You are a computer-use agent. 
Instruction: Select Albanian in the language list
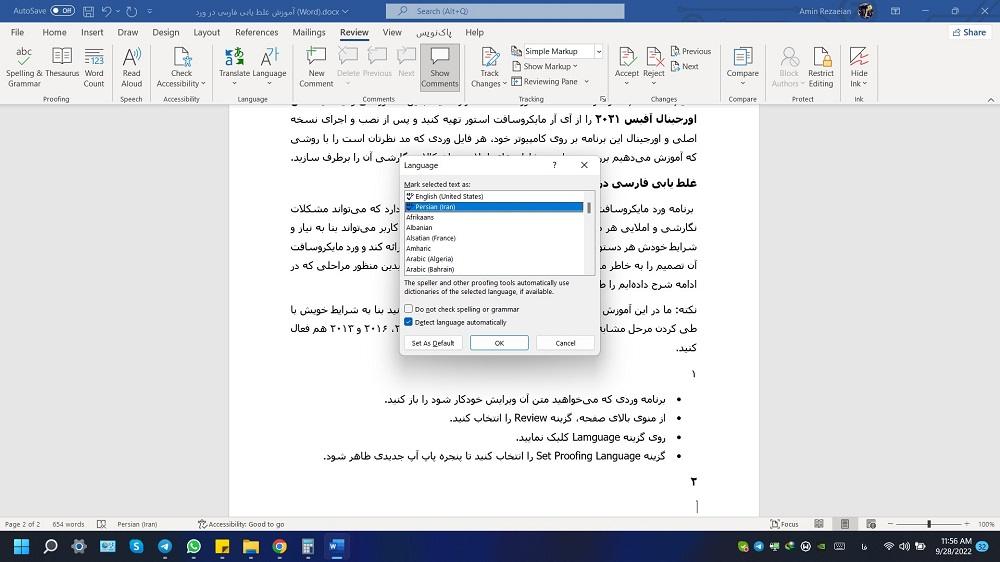coord(420,228)
